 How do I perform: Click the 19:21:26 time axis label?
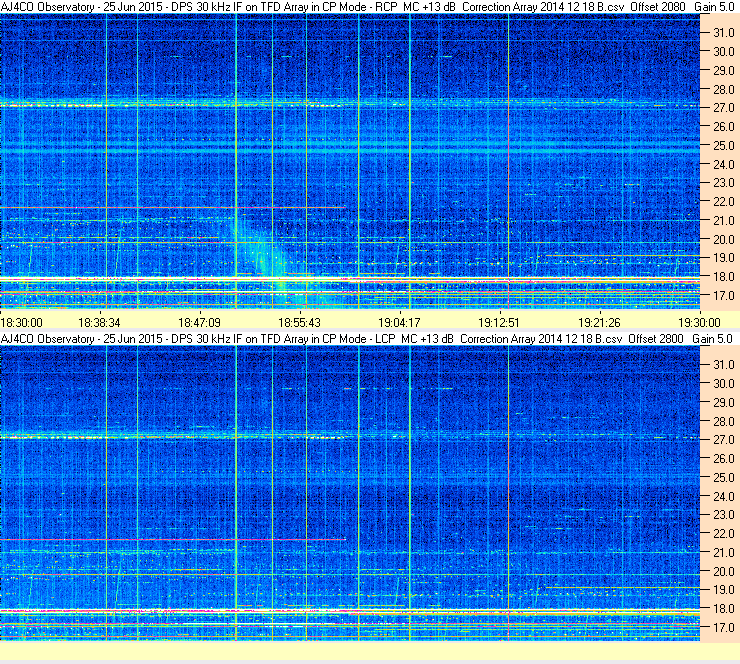click(x=599, y=323)
